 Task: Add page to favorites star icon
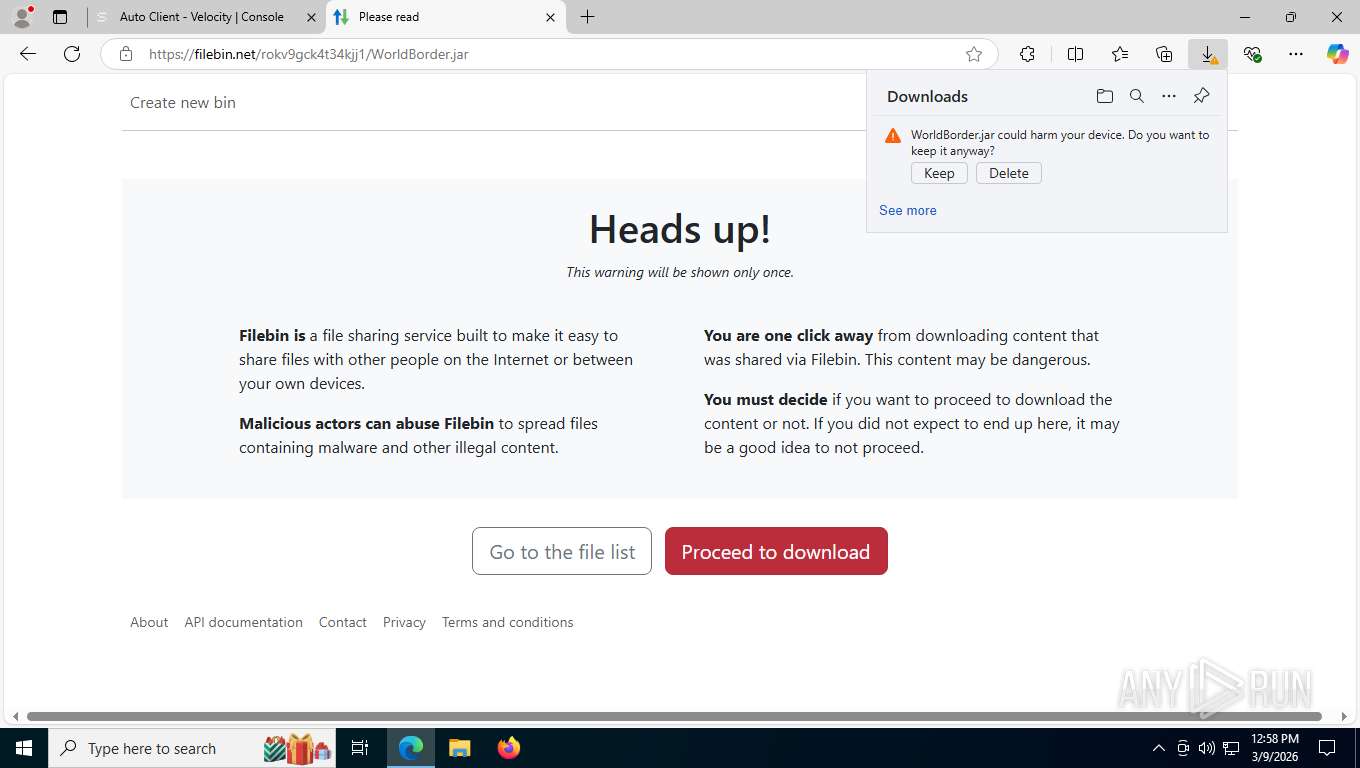tap(974, 54)
